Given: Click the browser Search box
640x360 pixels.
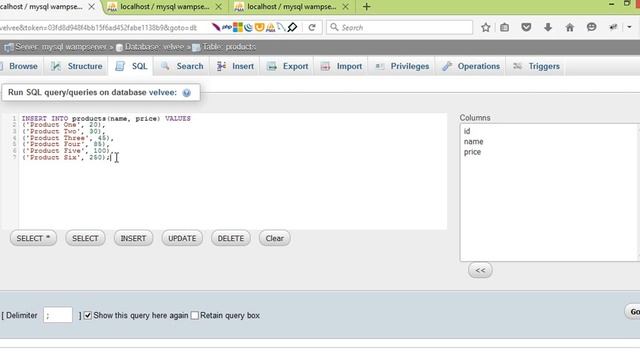Looking at the screenshot, I should pyautogui.click(x=399, y=27).
